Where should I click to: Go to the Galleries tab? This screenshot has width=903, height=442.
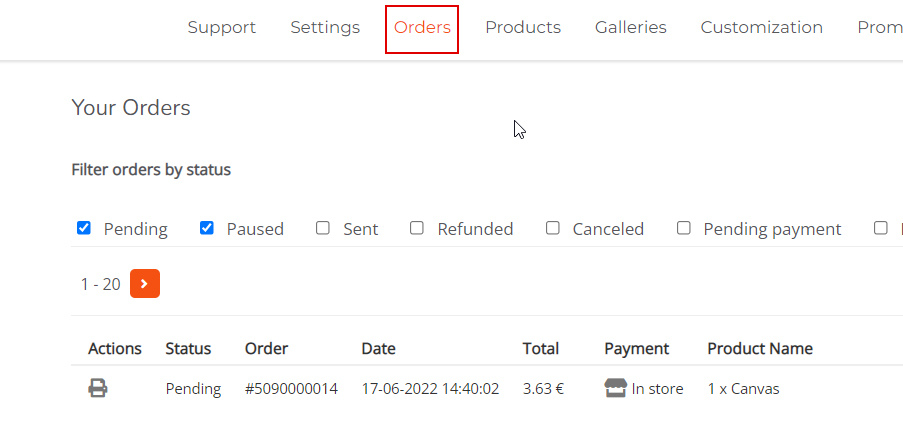coord(630,28)
